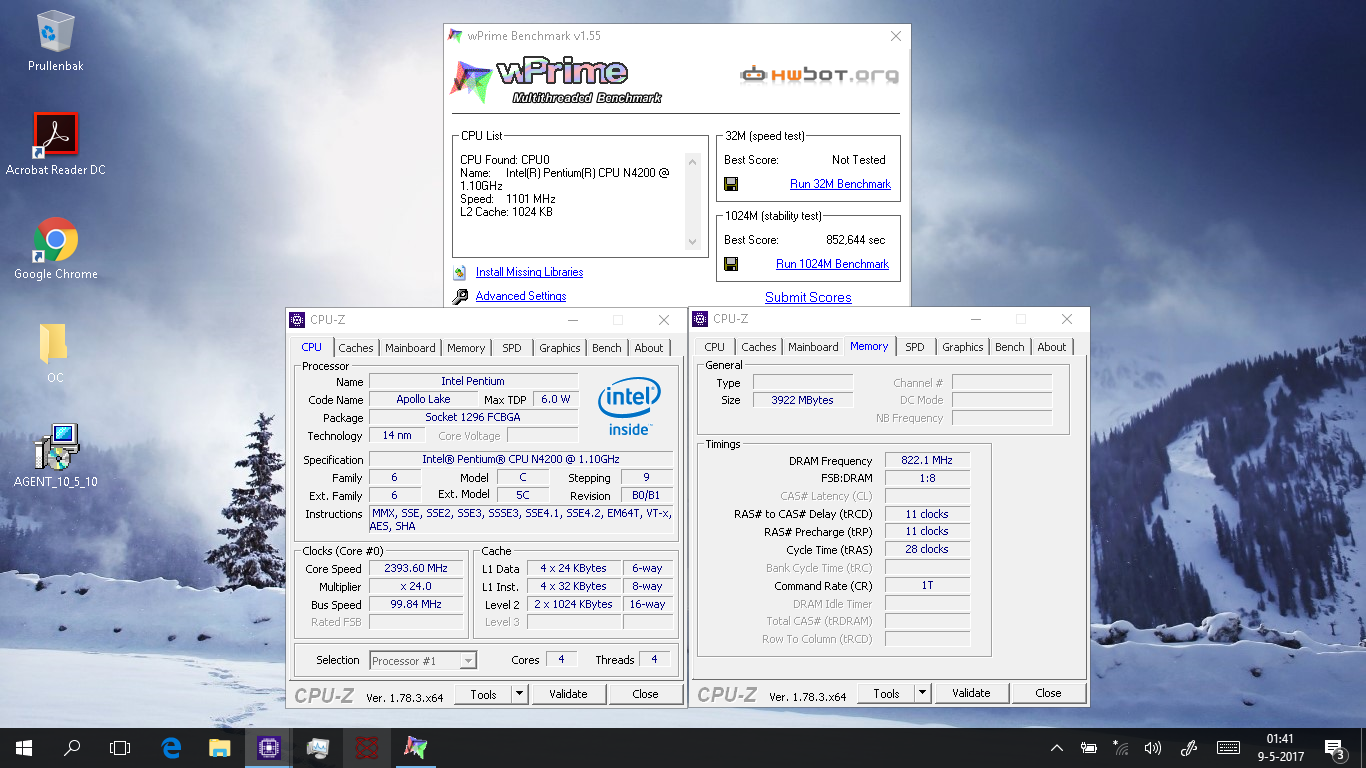Open Advanced Settings link in wPrime

tap(521, 296)
